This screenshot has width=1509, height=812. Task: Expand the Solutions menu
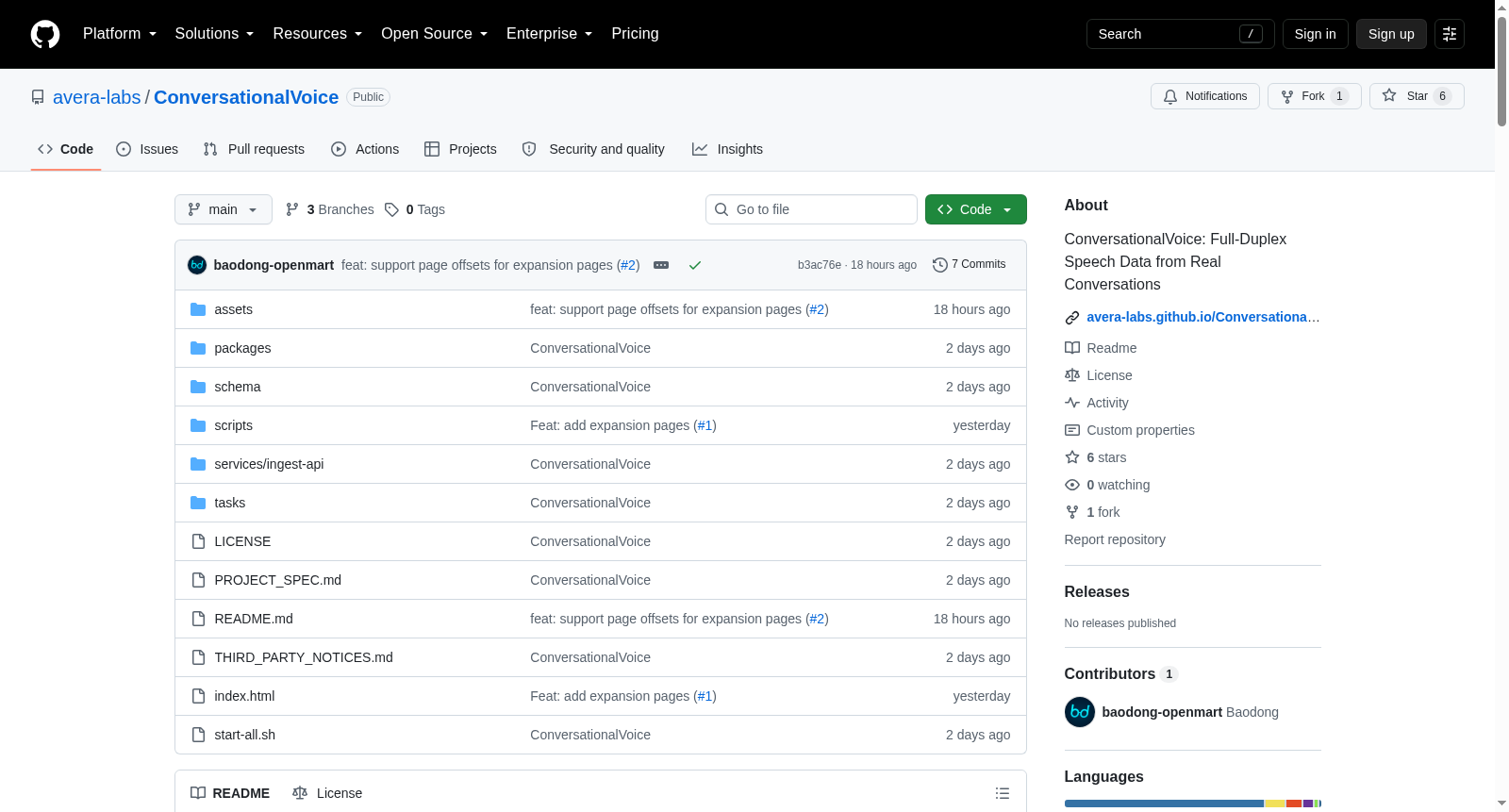point(214,34)
